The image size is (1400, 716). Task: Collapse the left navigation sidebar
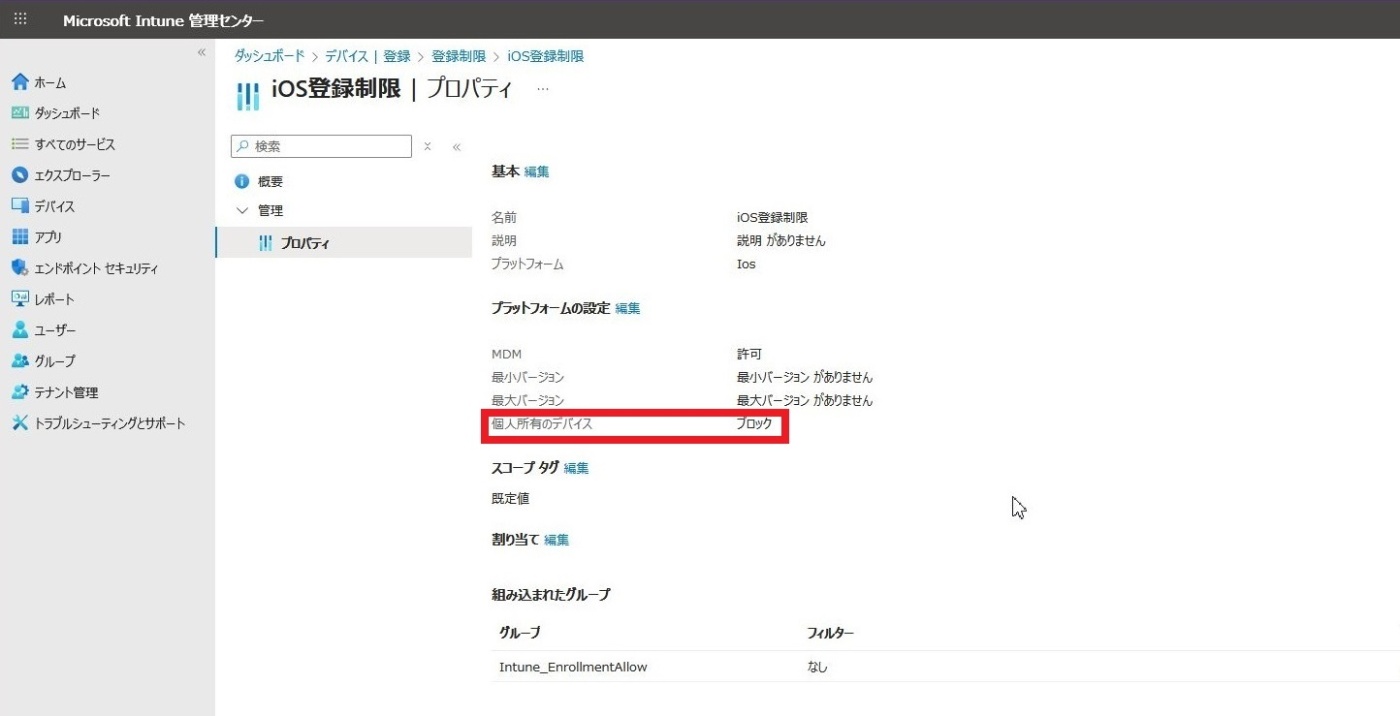coord(201,52)
